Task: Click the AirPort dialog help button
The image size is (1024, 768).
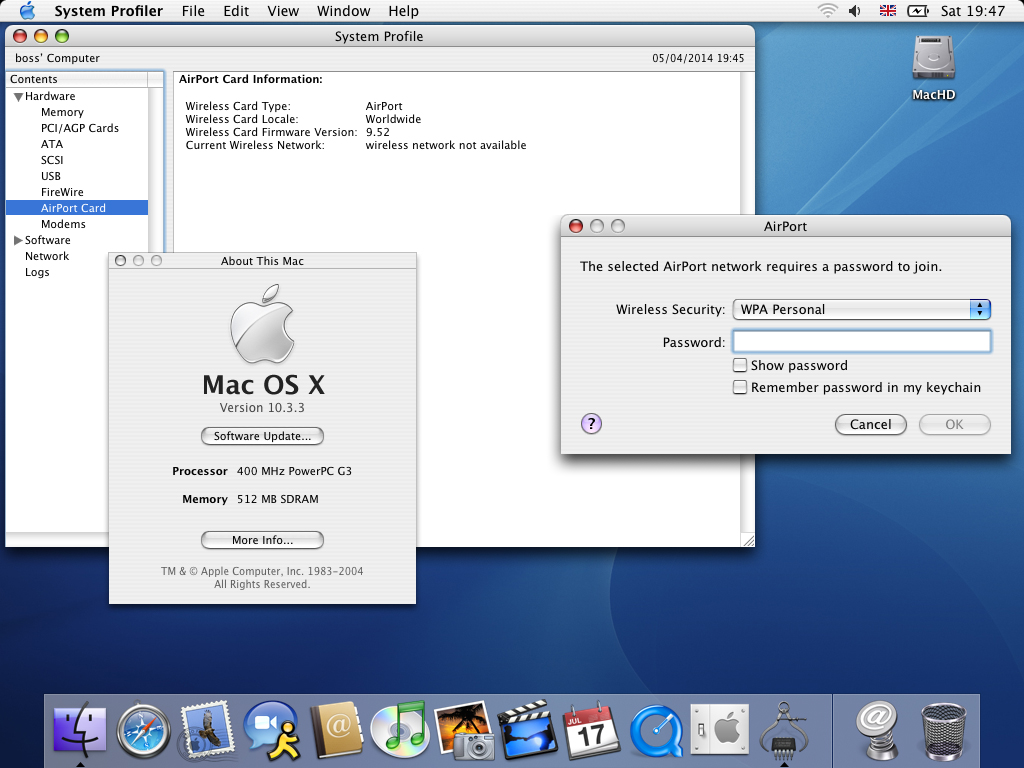Action: point(591,424)
